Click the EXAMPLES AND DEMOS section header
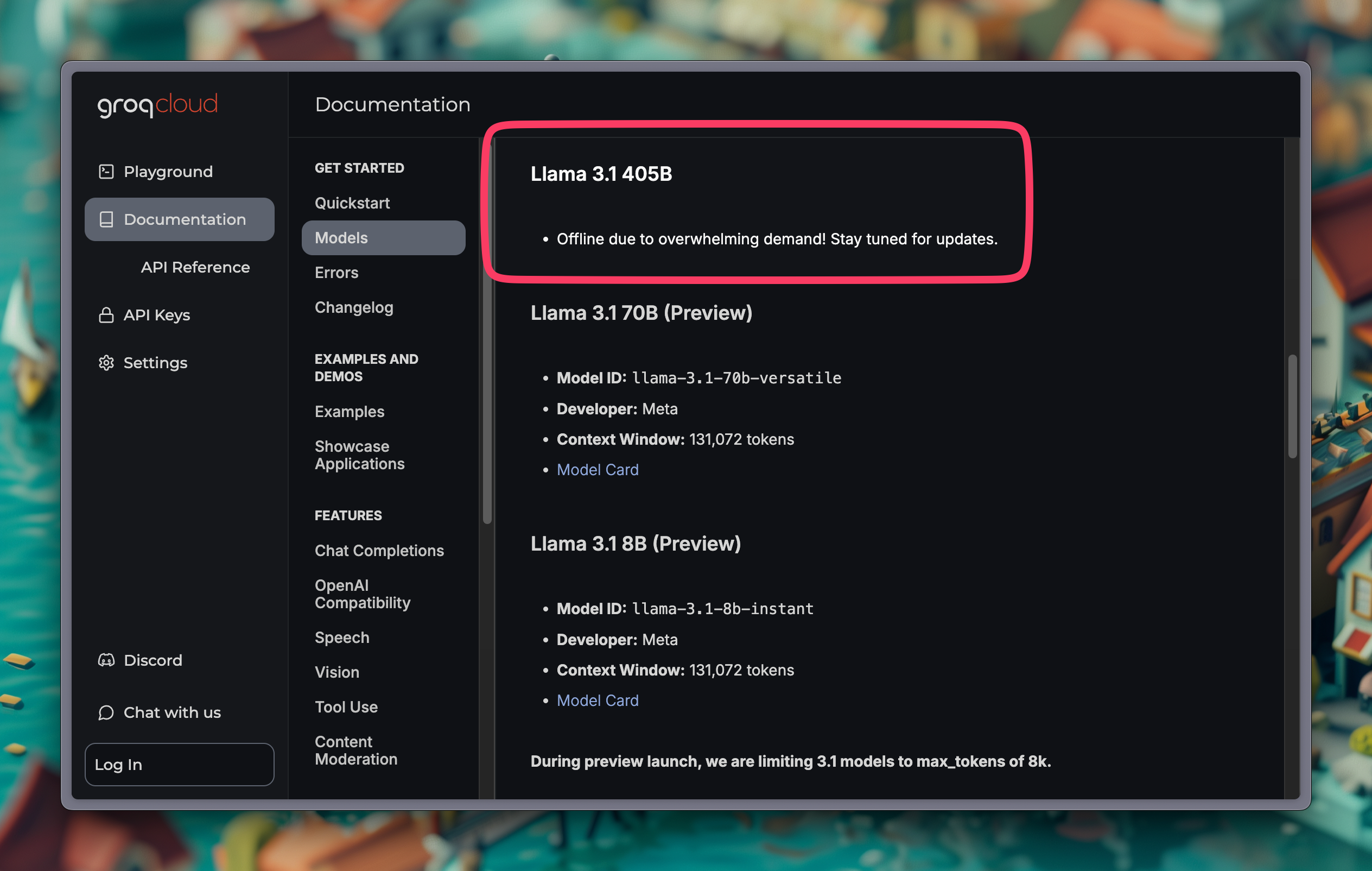Screen dimensions: 1372x871 pyautogui.click(x=366, y=368)
